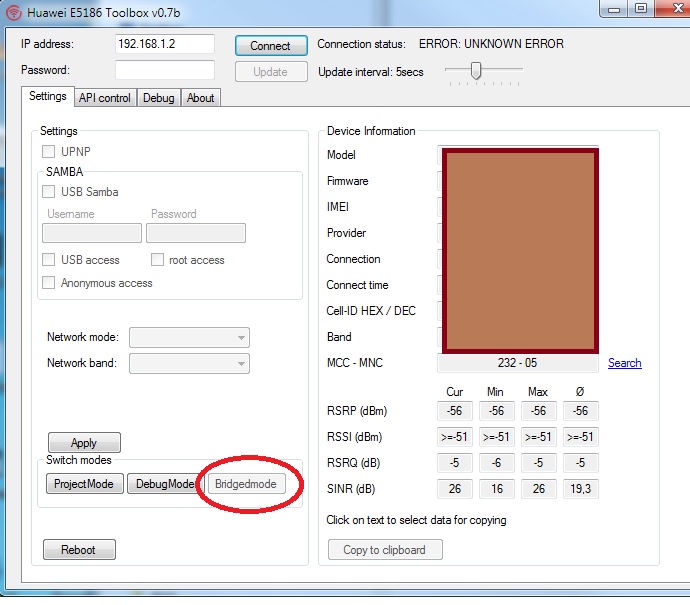This screenshot has height=605, width=690.
Task: Click the IP address input field
Action: pos(165,44)
